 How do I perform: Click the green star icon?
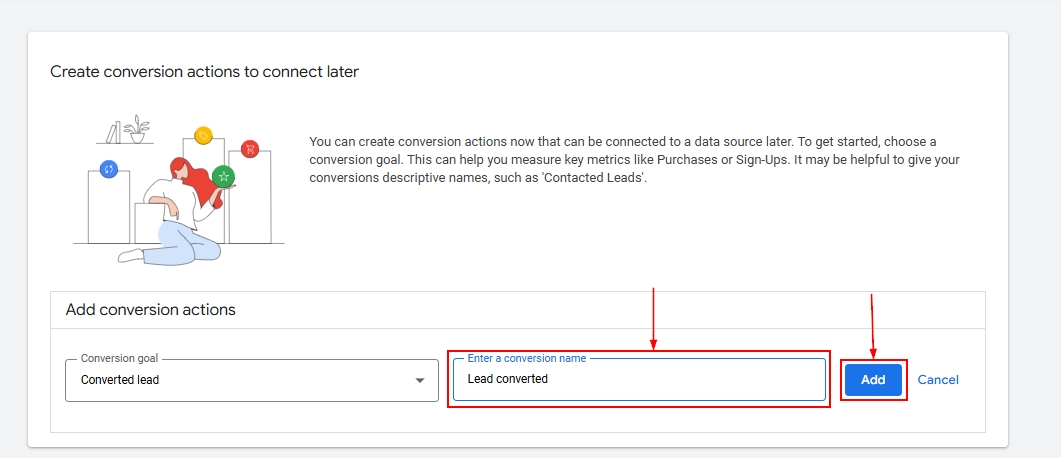coord(224,176)
